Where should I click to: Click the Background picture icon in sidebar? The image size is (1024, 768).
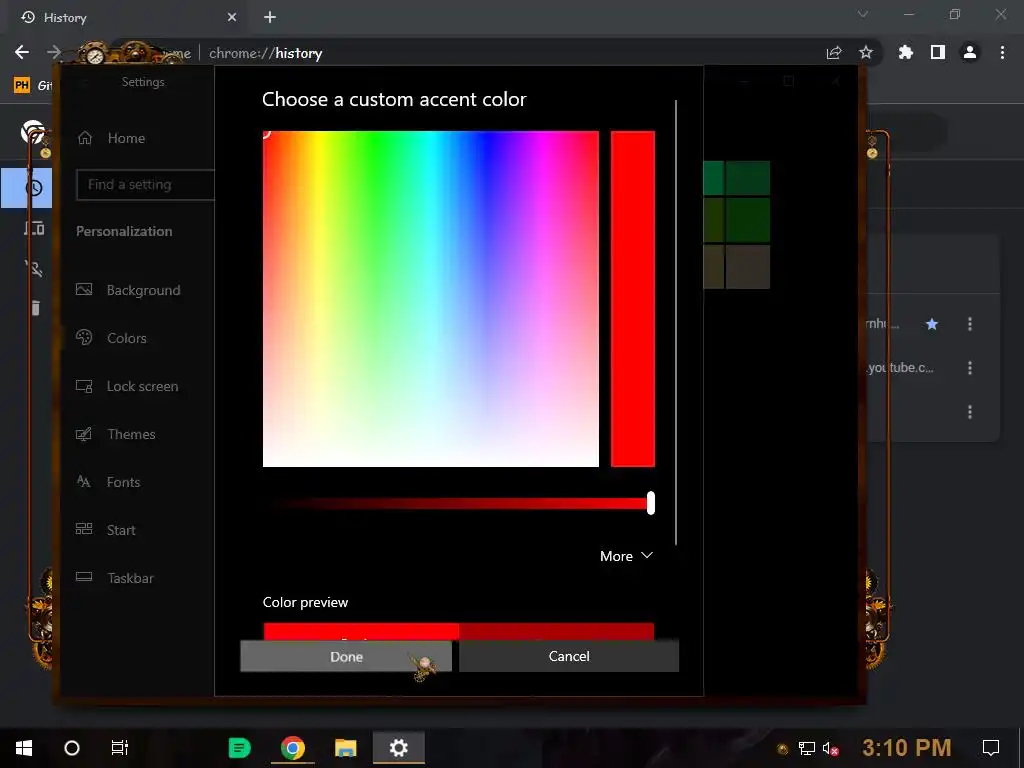pyautogui.click(x=84, y=289)
